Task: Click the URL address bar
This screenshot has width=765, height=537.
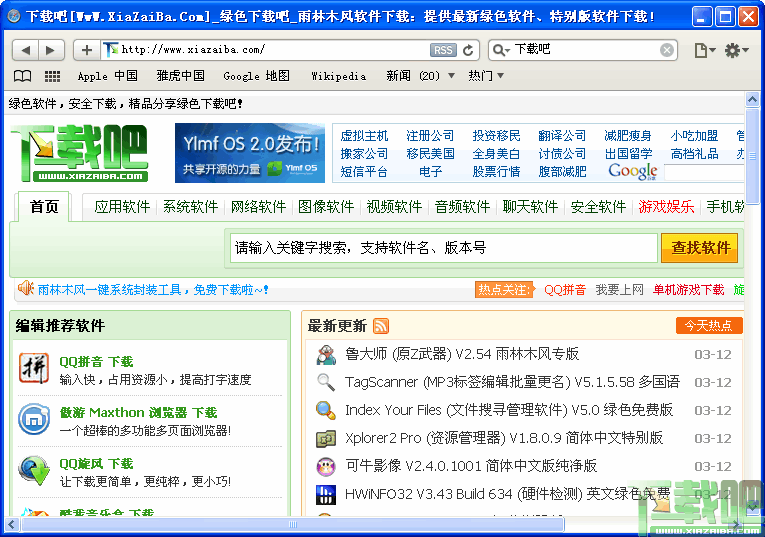Action: 273,50
